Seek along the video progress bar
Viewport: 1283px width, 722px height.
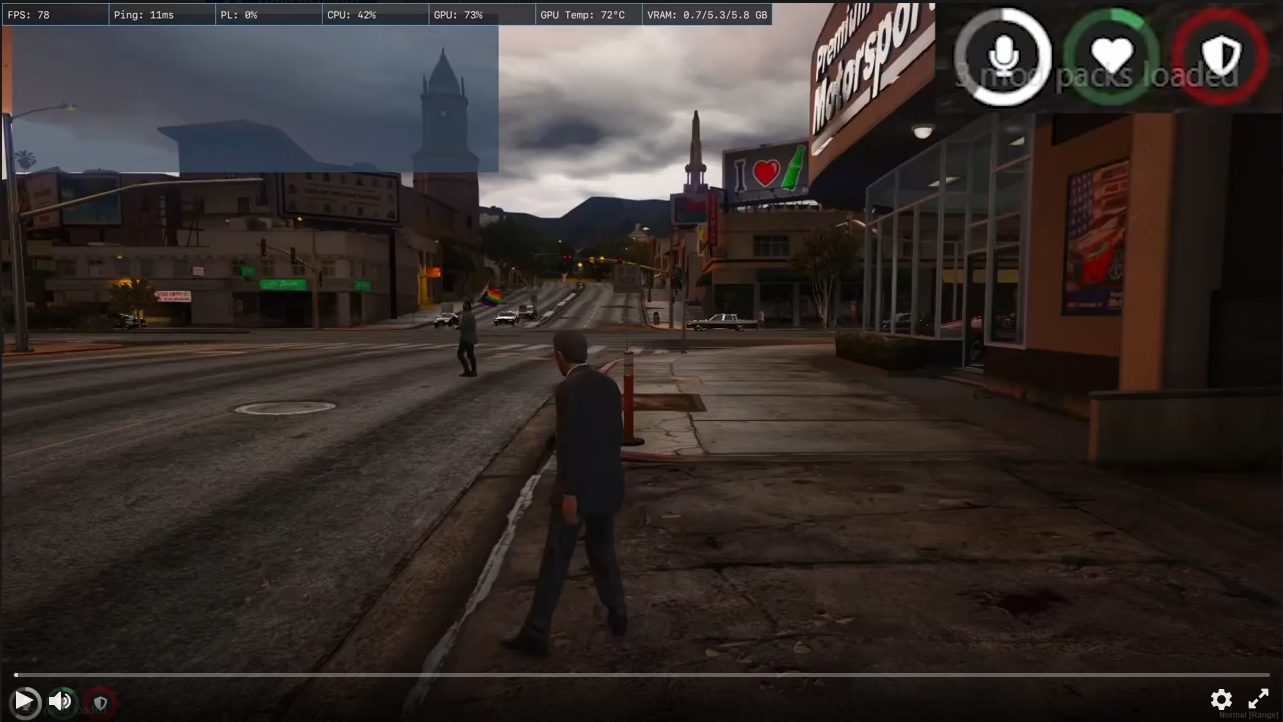tap(641, 675)
